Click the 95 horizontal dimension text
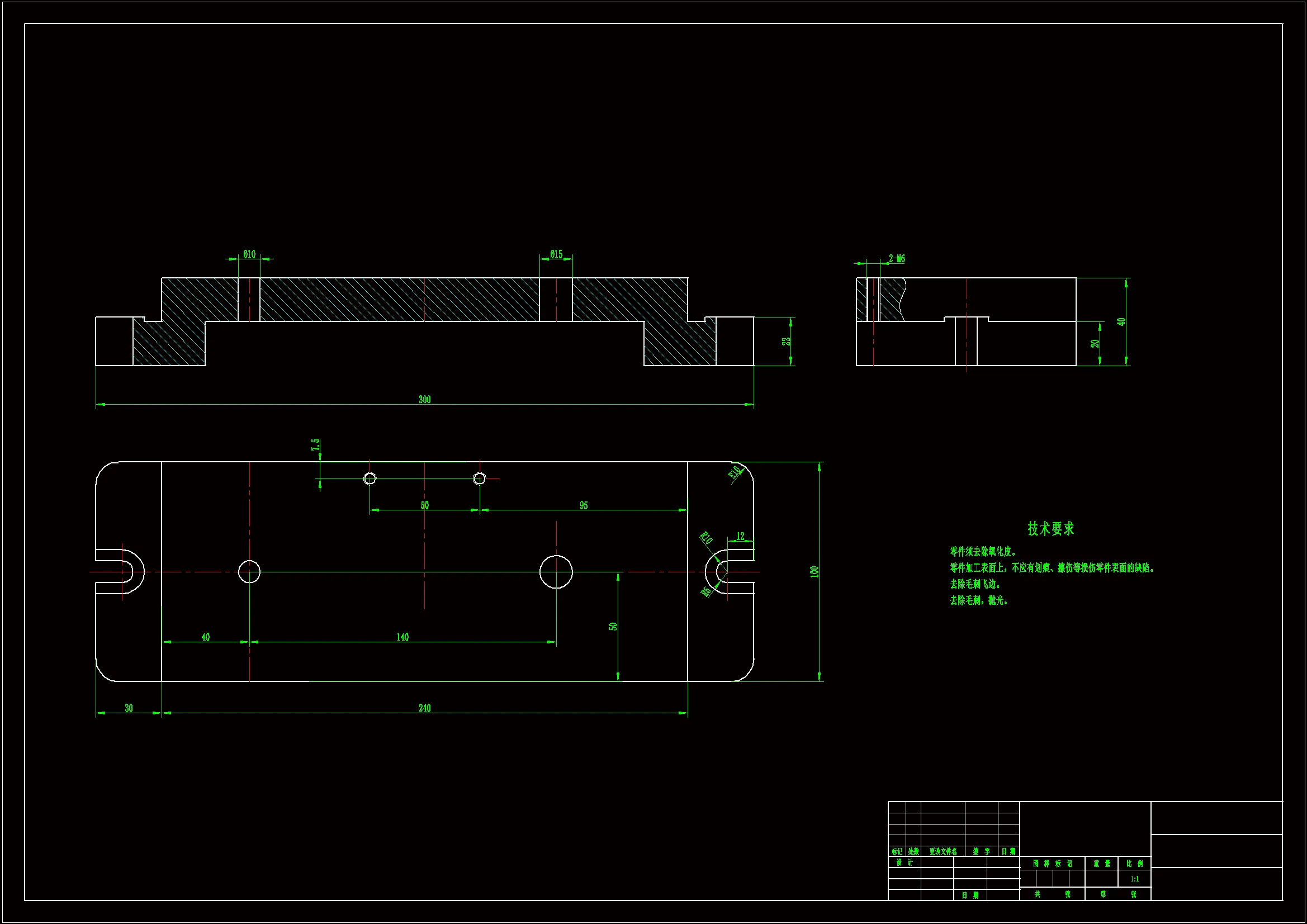 pyautogui.click(x=584, y=505)
